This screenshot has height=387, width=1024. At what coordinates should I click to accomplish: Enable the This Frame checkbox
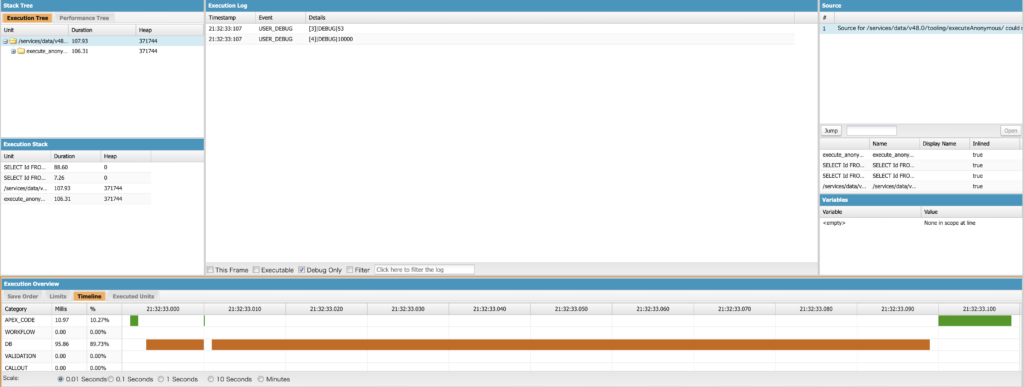[210, 270]
